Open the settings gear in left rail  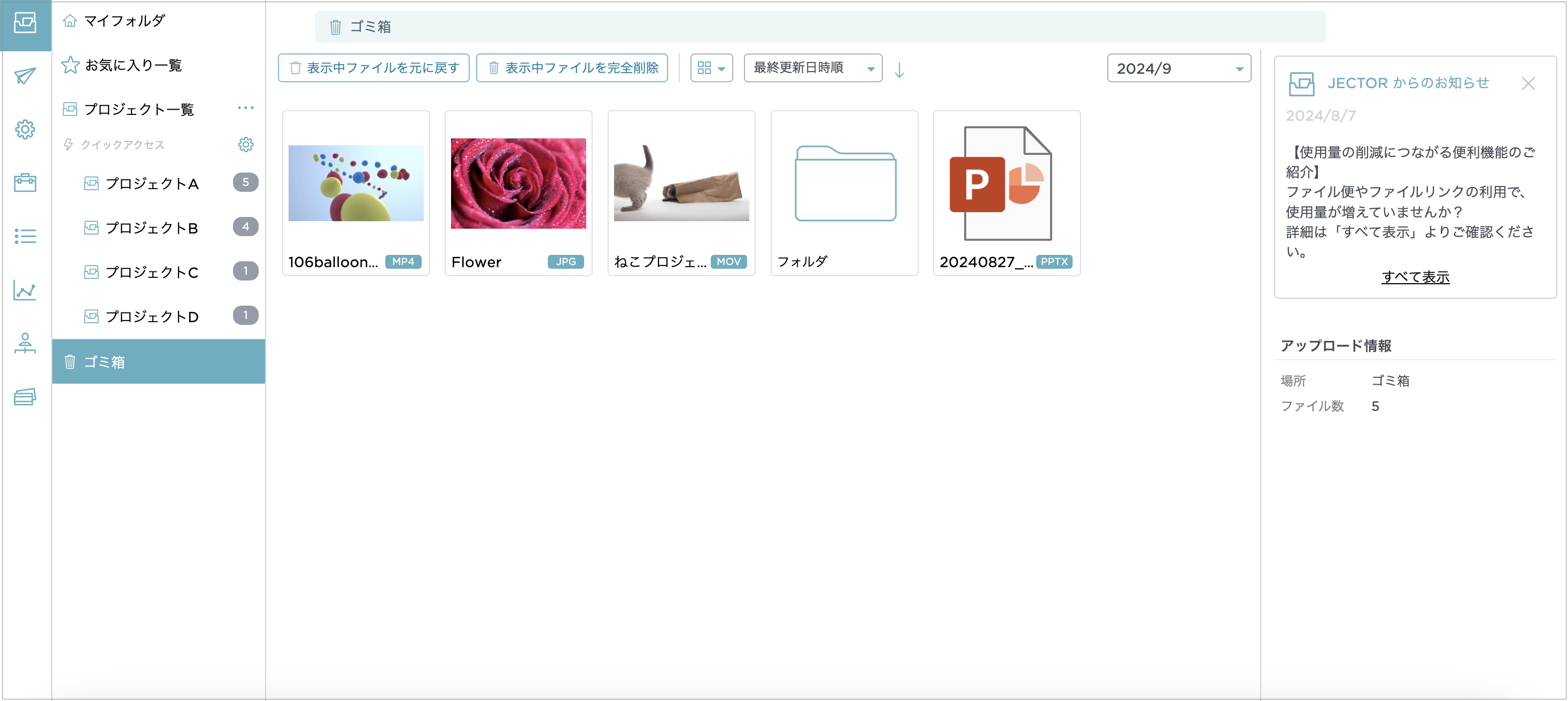coord(25,129)
